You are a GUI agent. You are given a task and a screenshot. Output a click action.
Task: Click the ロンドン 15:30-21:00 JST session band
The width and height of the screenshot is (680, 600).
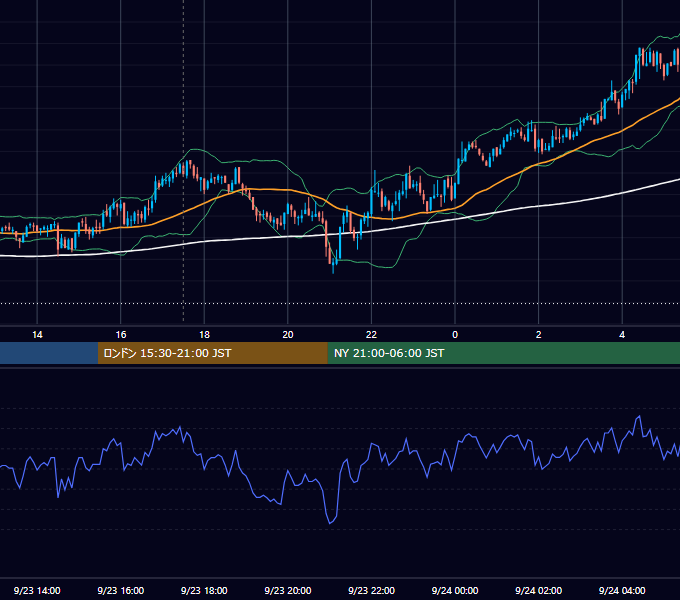click(212, 353)
